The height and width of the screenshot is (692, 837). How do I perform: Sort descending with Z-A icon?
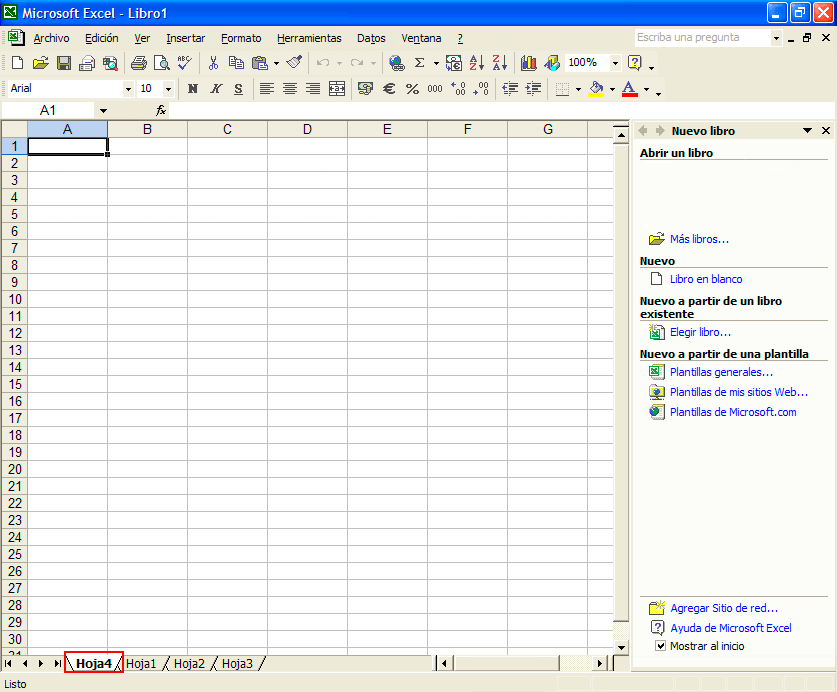coord(500,63)
